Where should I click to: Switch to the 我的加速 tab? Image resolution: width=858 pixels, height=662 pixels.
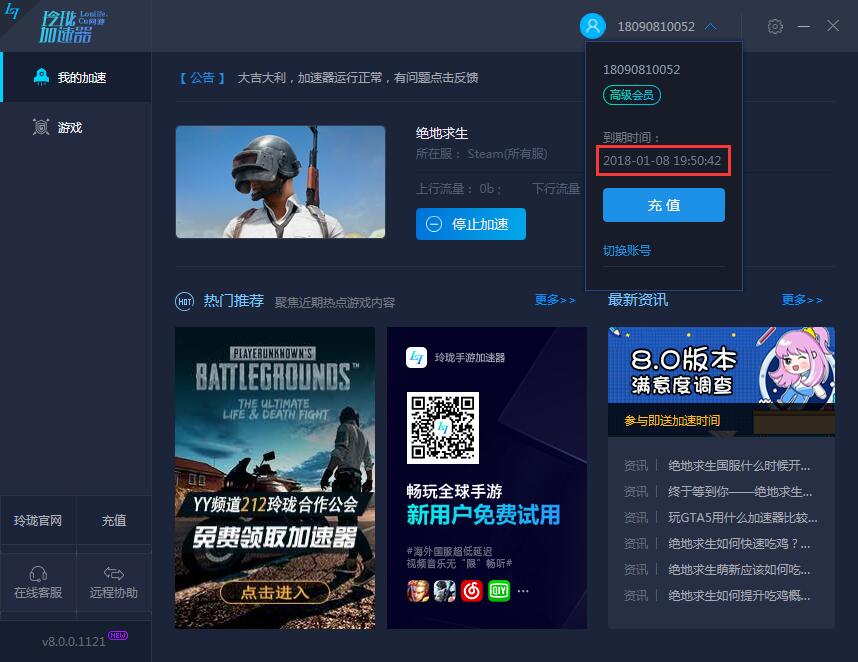pos(75,75)
